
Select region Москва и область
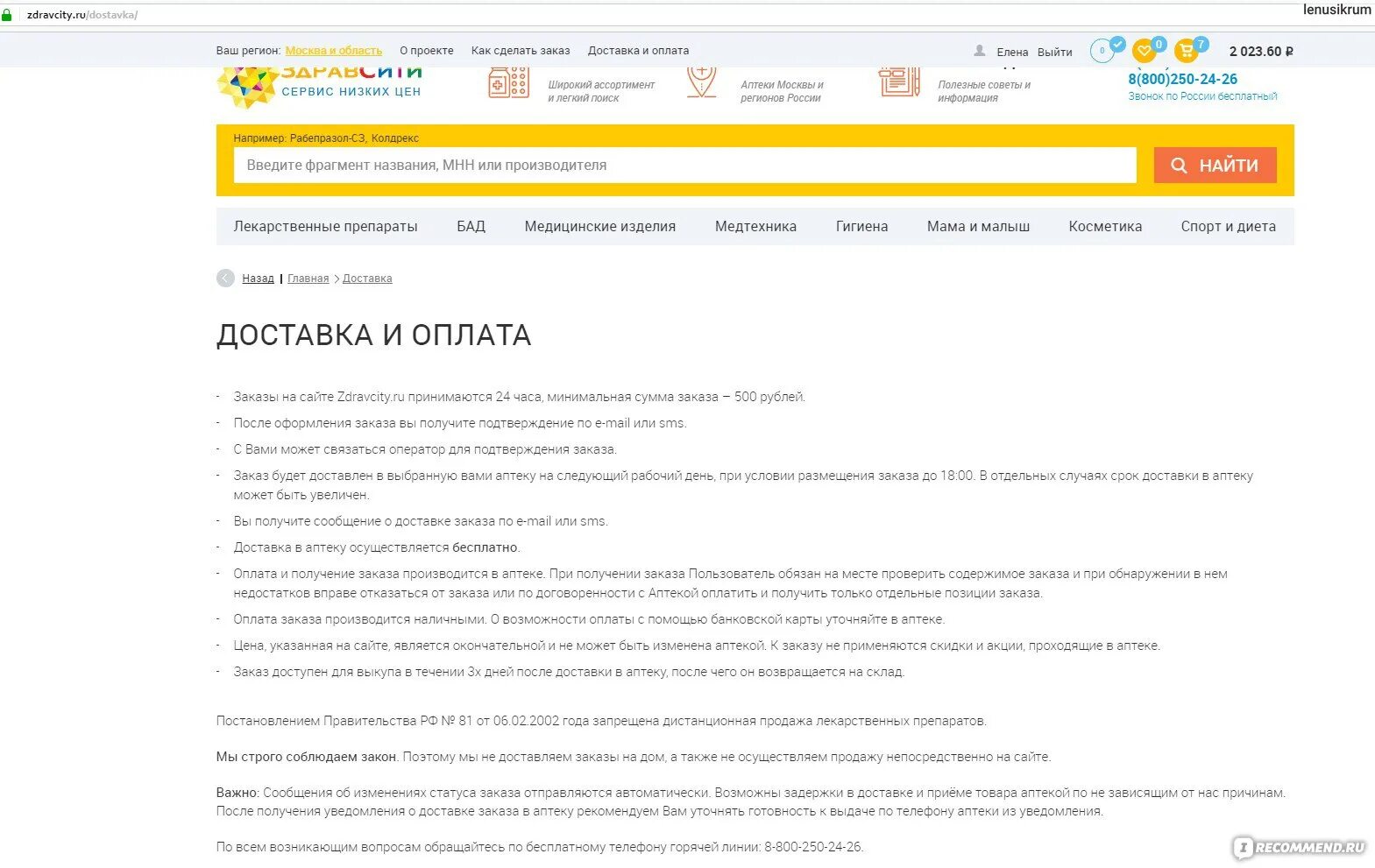tap(334, 51)
